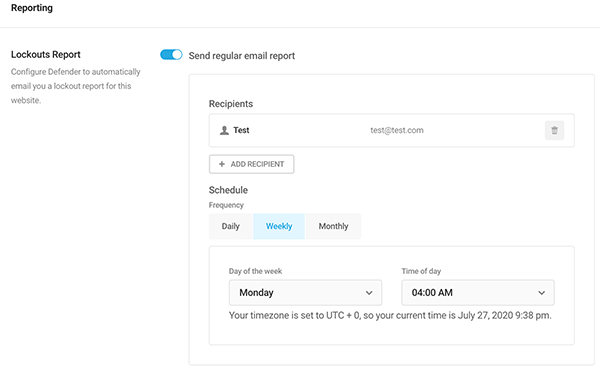Click the Lockouts Report title
Viewport: 600px width, 377px height.
pos(46,54)
